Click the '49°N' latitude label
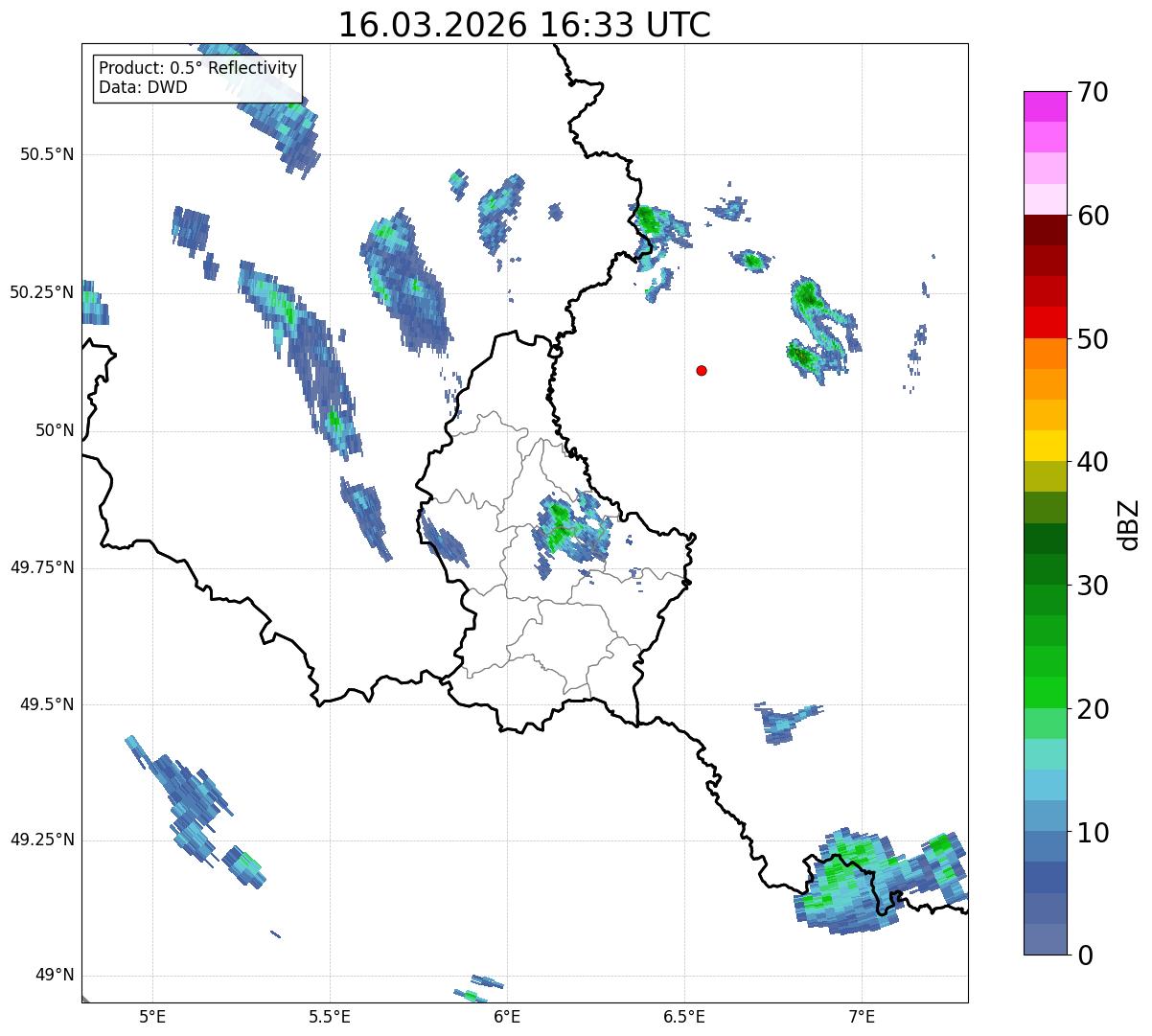The width and height of the screenshot is (1152, 1036). [55, 976]
